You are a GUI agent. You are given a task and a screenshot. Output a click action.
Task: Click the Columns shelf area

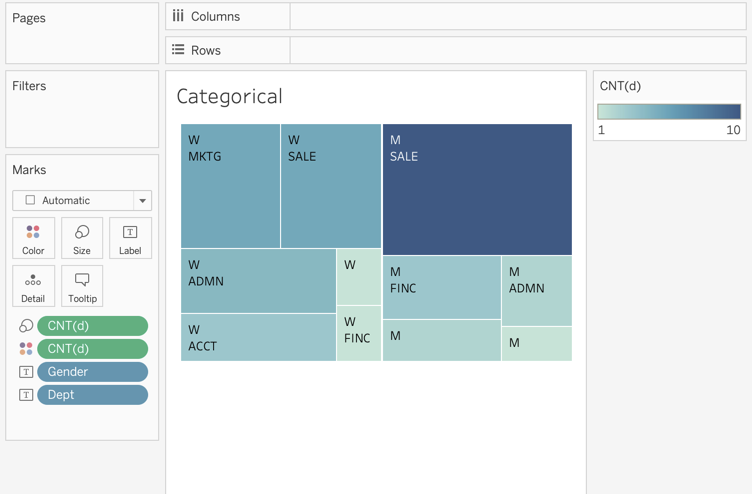tap(517, 17)
